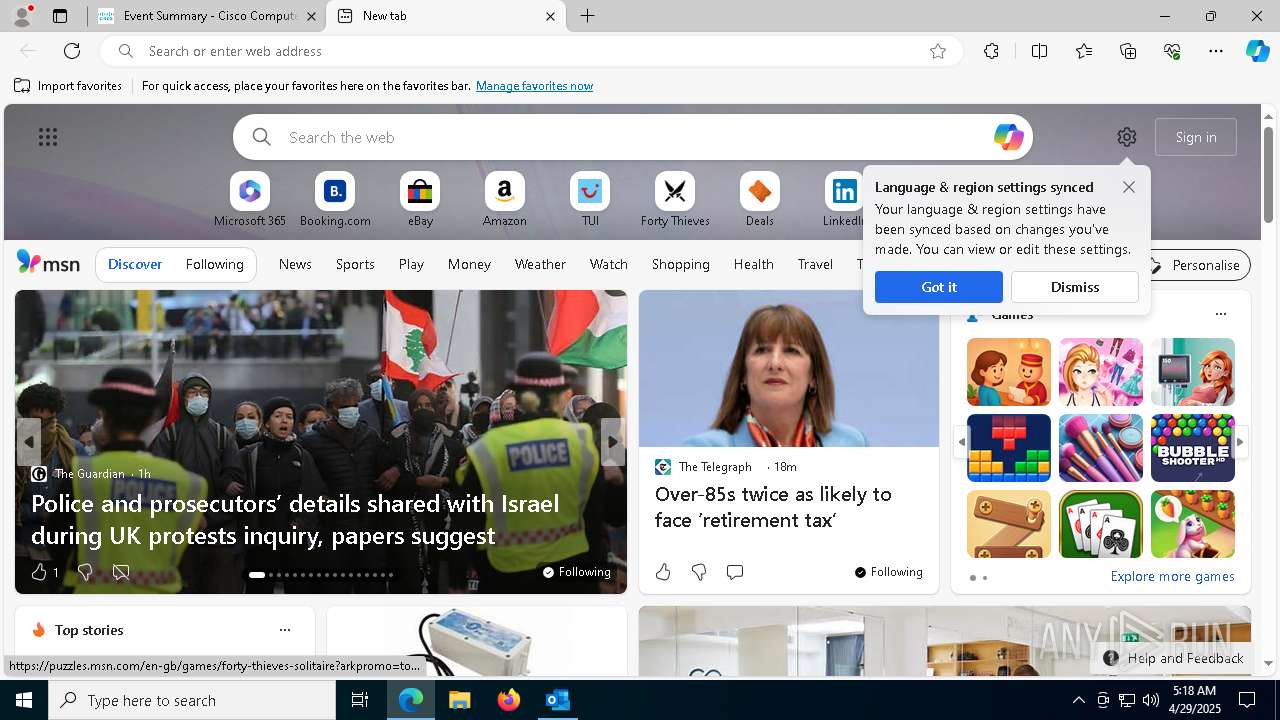This screenshot has height=720, width=1280.
Task: Open the eBay quick link
Action: pyautogui.click(x=420, y=200)
